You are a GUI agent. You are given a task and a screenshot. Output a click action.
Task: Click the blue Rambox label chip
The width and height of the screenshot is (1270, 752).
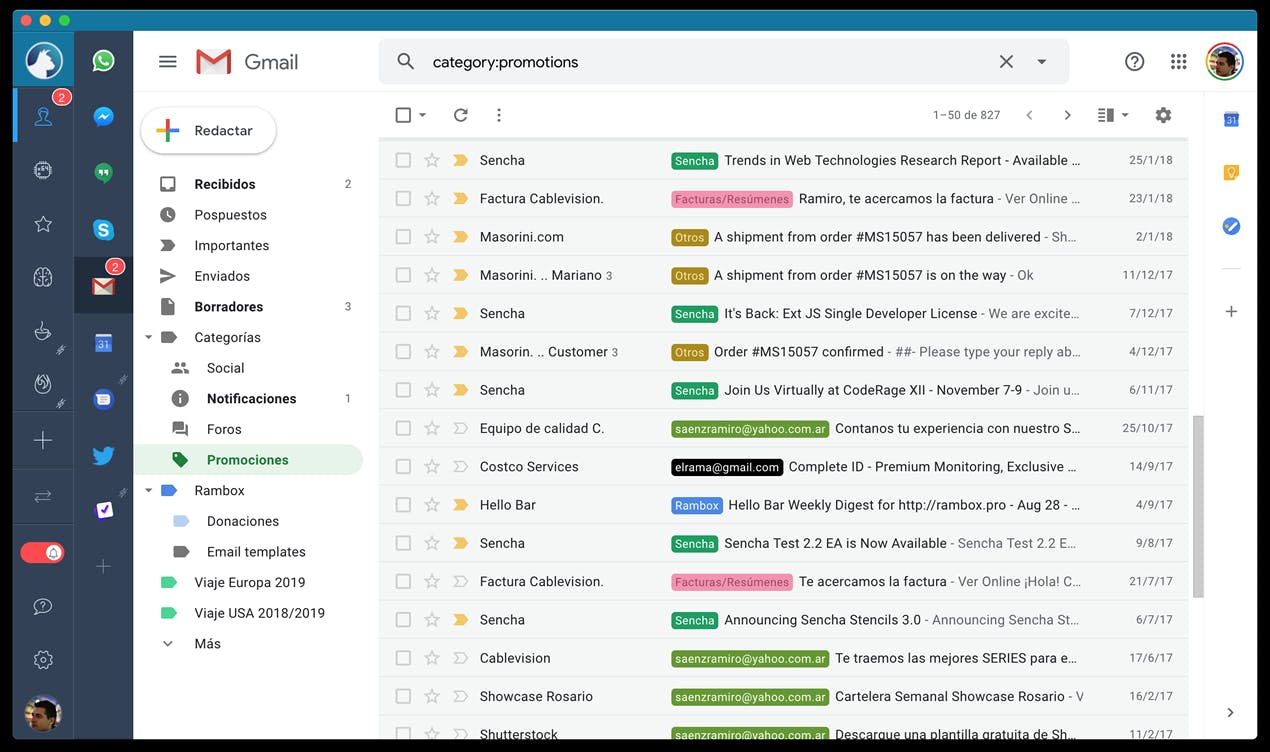click(x=697, y=506)
